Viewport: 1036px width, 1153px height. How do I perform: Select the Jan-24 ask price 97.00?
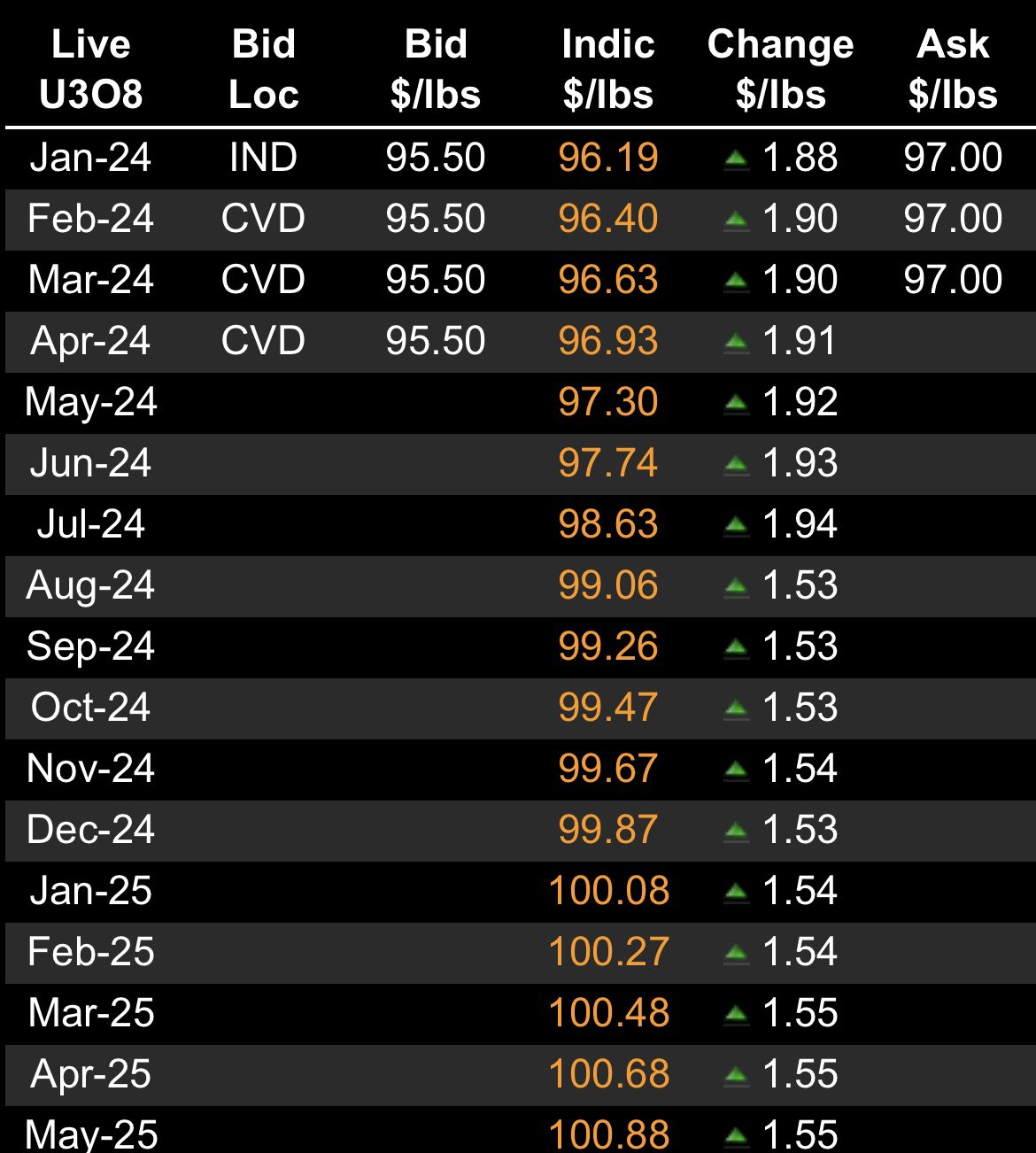click(x=953, y=158)
